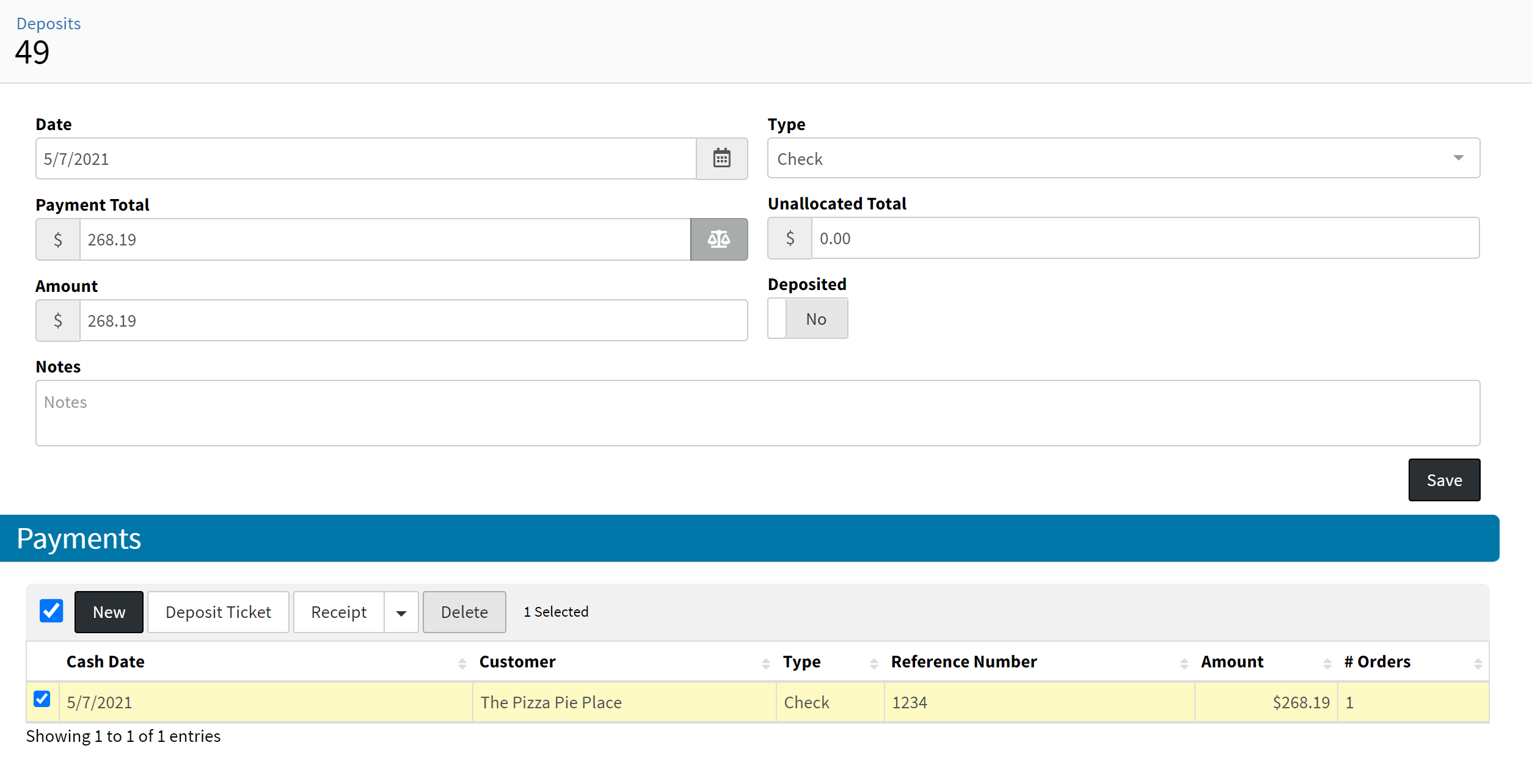Expand the Receipt dropdown arrow
Viewport: 1532px width, 784px height.
401,612
